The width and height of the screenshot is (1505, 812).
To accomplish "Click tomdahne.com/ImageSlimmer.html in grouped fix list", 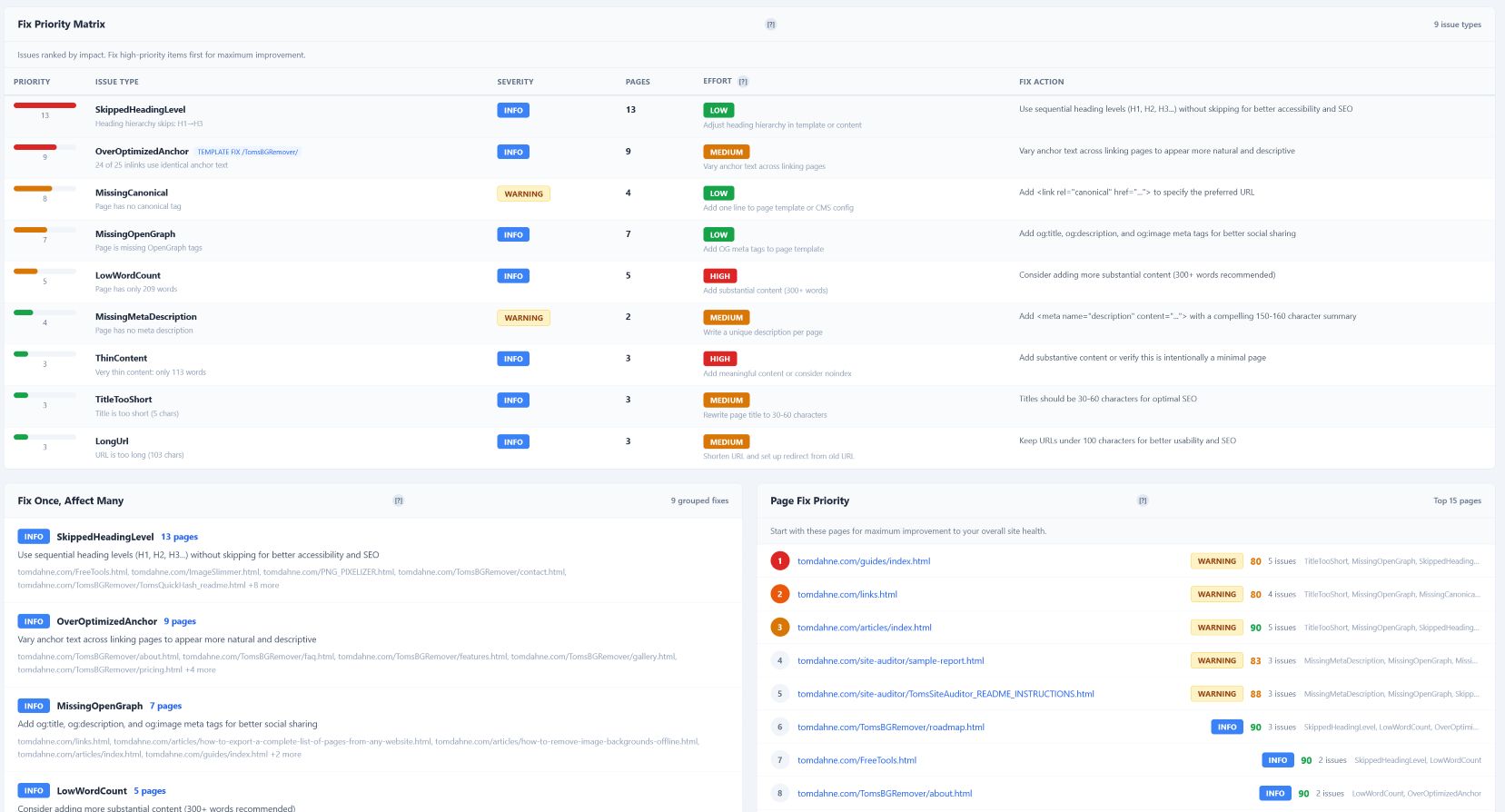I will 195,572.
